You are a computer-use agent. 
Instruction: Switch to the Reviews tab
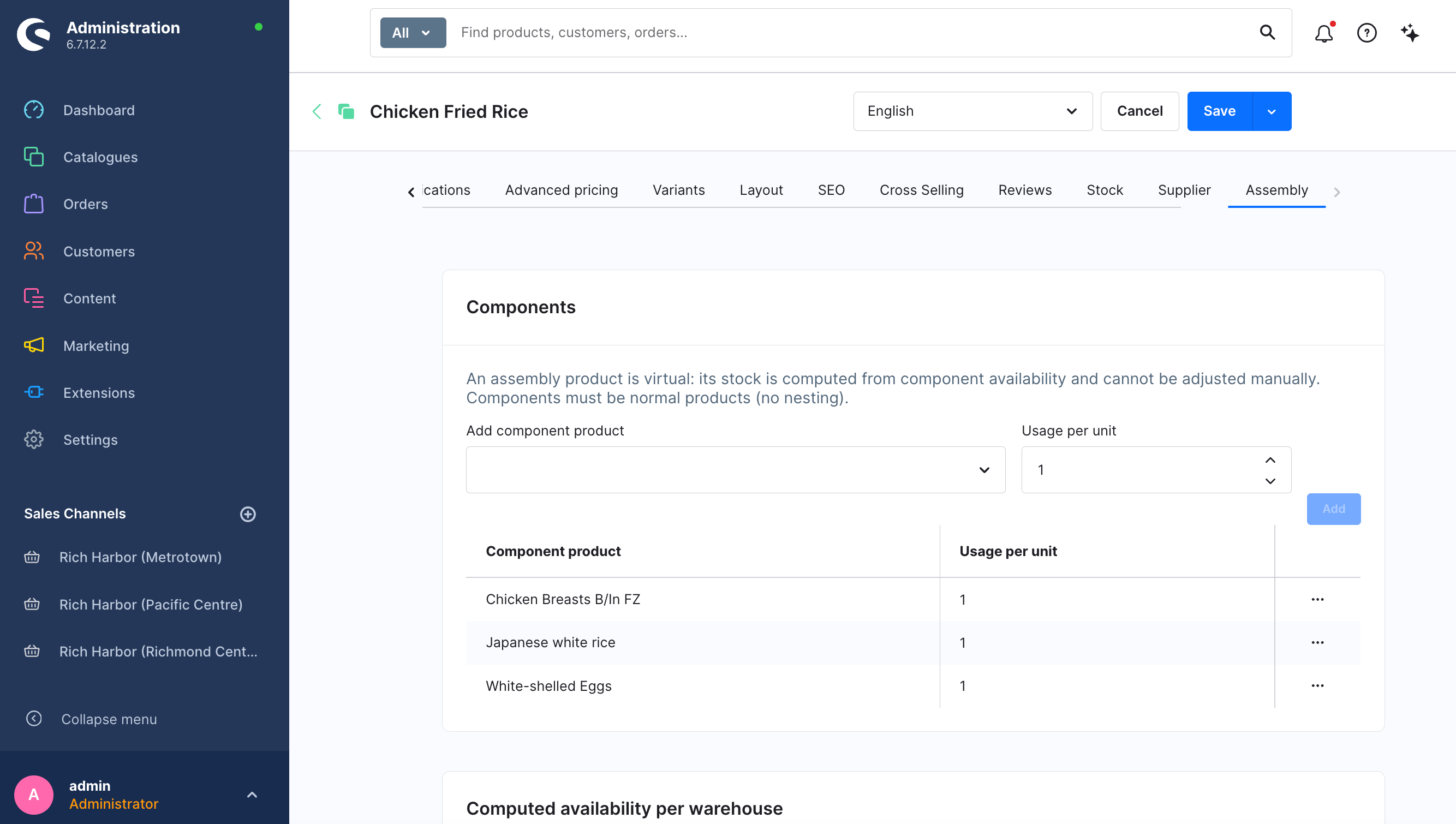(x=1025, y=190)
